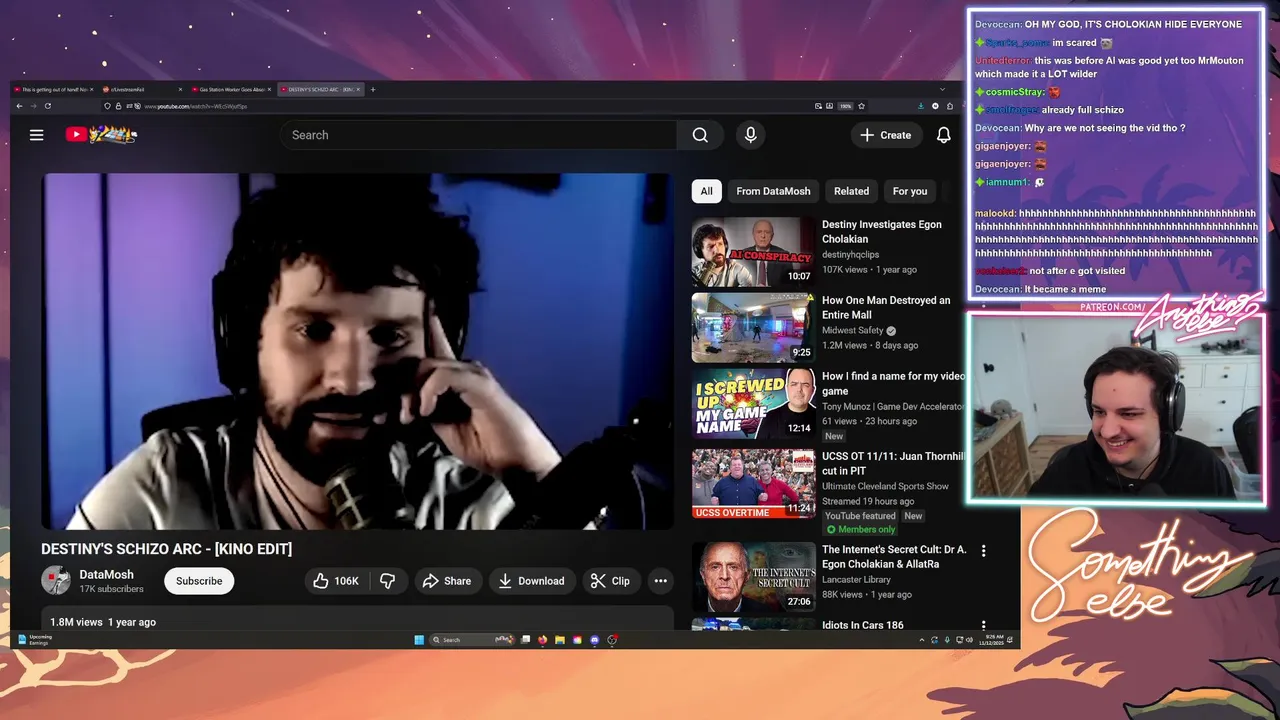Open the UCSS Overtime video thumbnail
The image size is (1280, 720).
coord(753,484)
